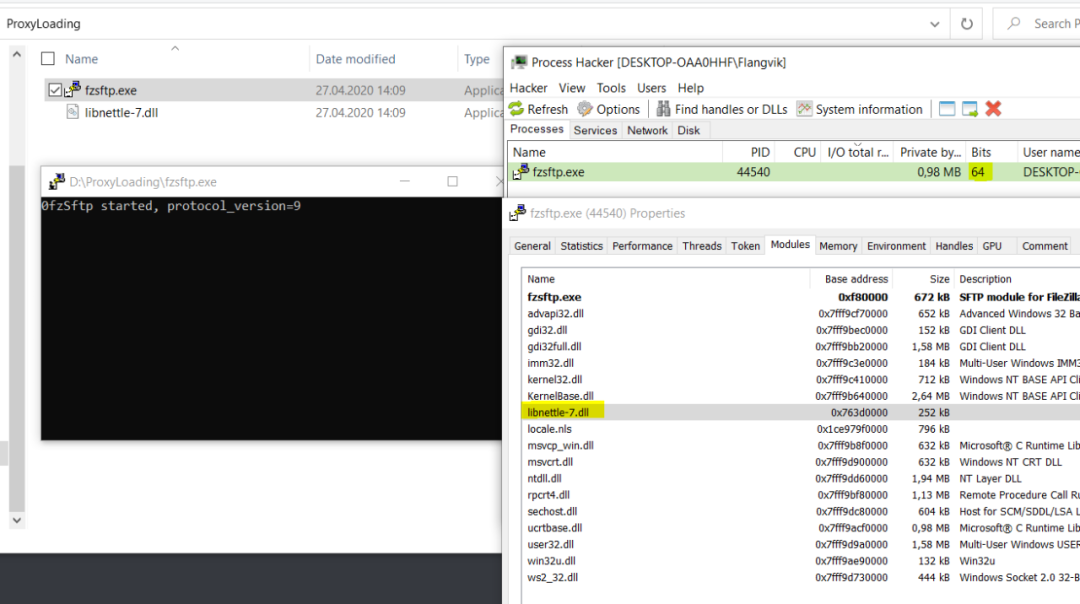Open the Threads properties tab
1080x604 pixels.
pyautogui.click(x=702, y=246)
